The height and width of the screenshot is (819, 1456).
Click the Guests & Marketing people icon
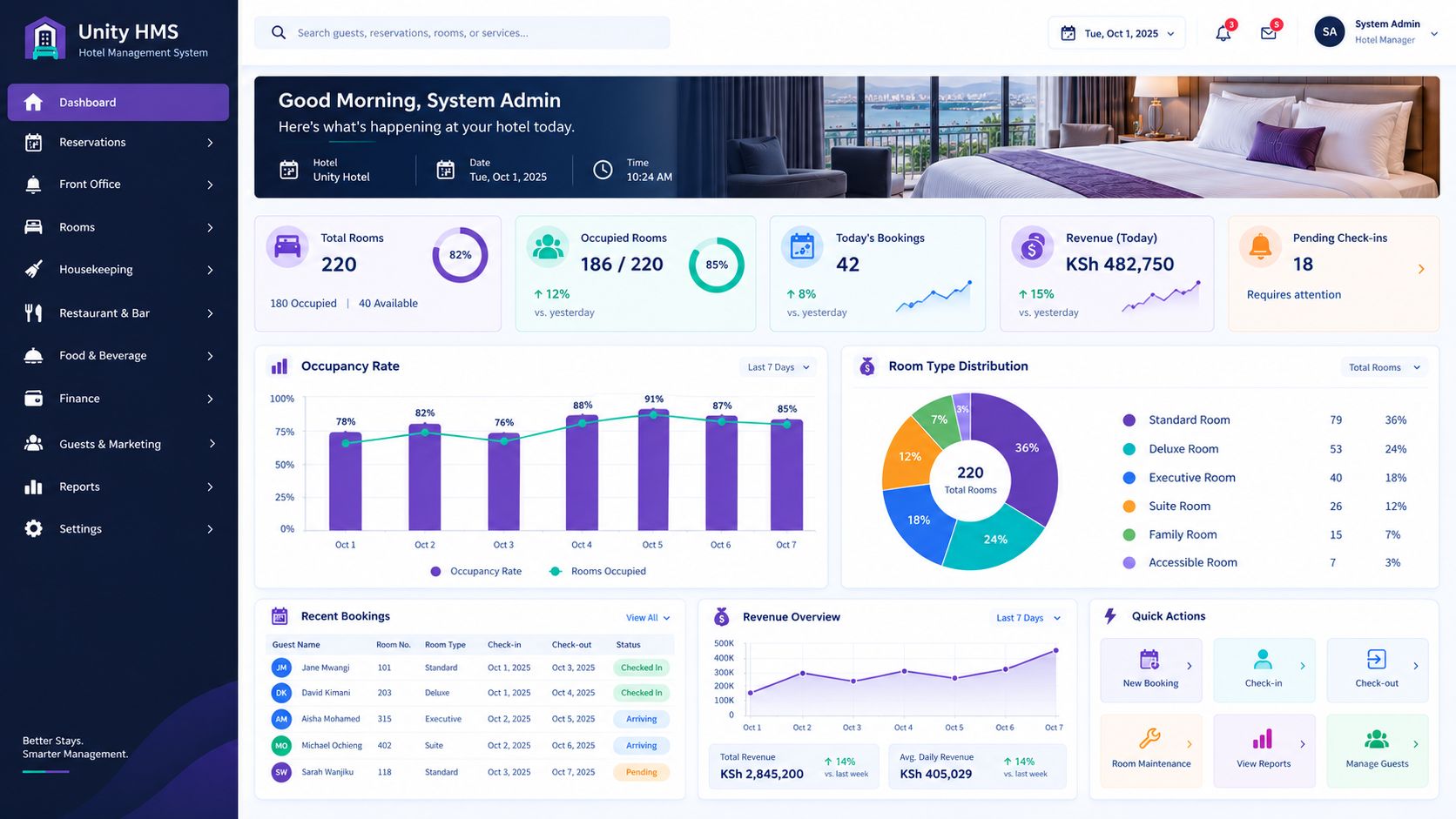pos(33,444)
